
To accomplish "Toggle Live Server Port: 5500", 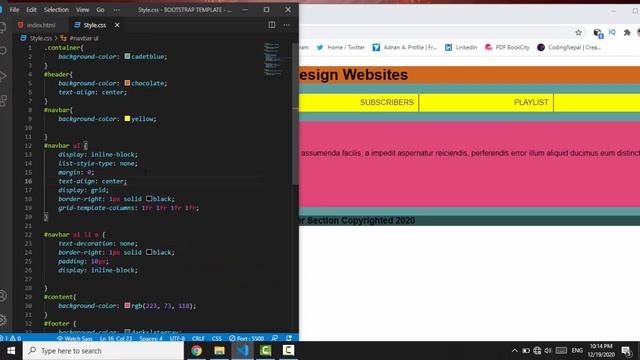I will pos(247,338).
